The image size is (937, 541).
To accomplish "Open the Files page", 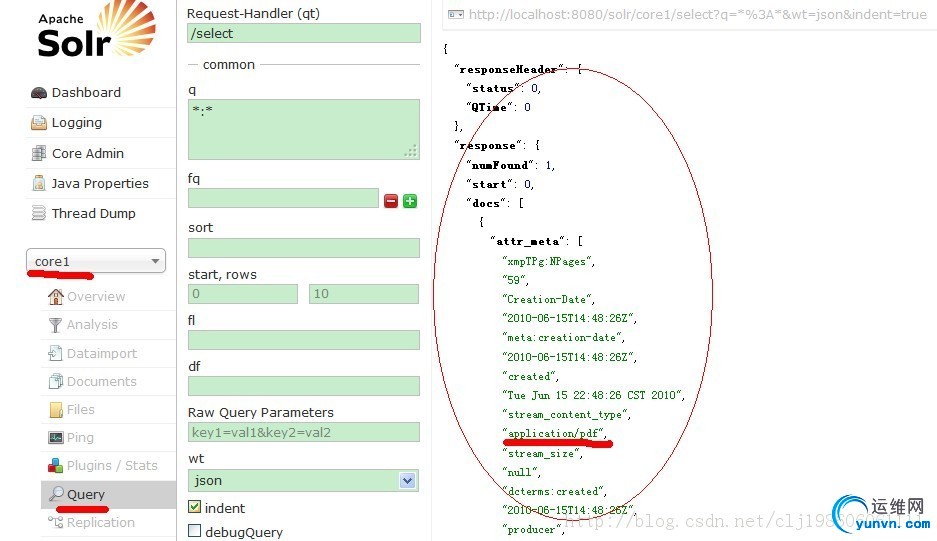I will 81,409.
